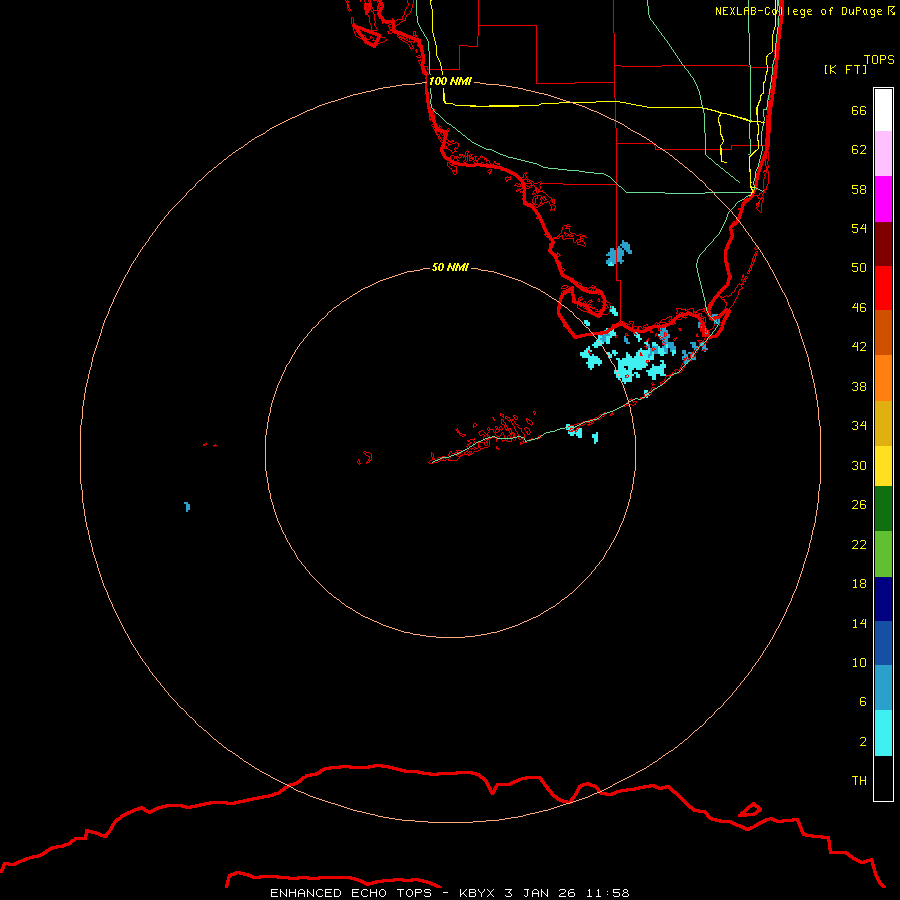Click the cyan 10 legend swatch
The image size is (900, 900).
pos(883,733)
